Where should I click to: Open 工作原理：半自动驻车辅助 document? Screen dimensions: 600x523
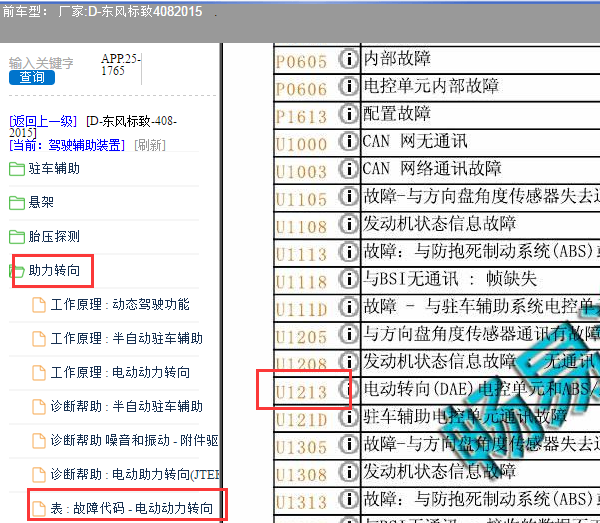(x=127, y=339)
